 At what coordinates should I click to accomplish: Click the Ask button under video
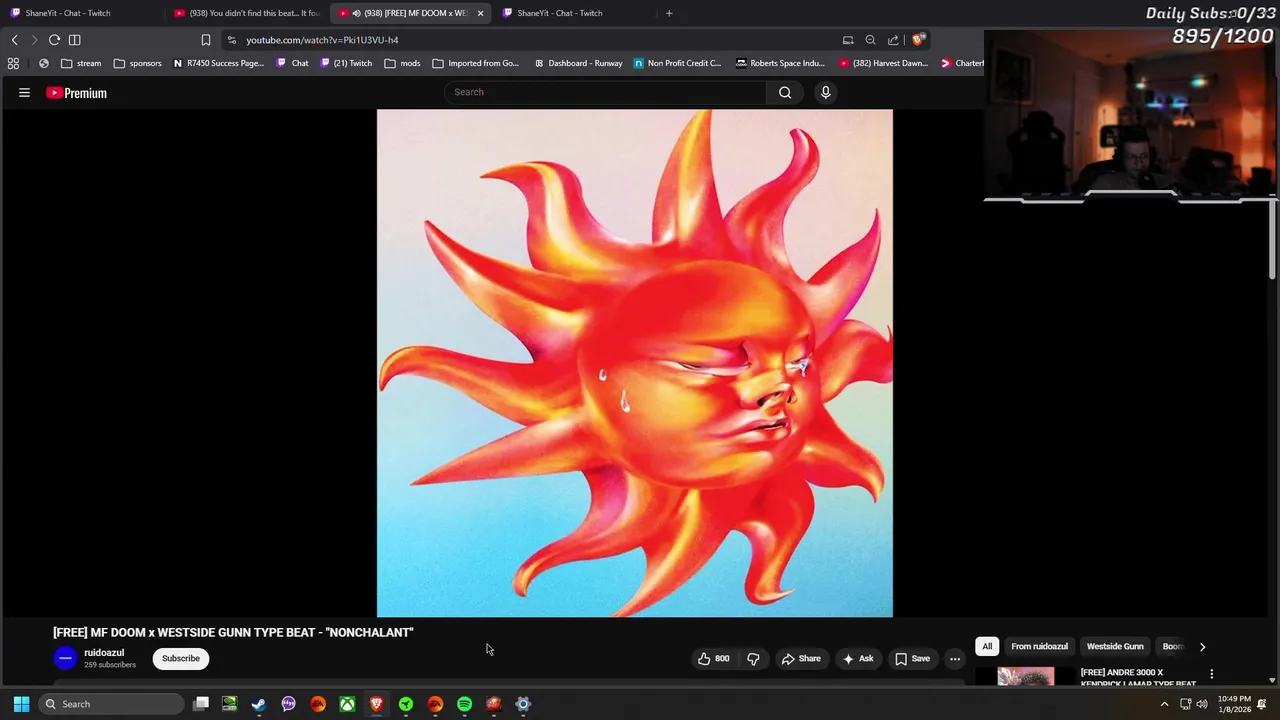coord(858,658)
